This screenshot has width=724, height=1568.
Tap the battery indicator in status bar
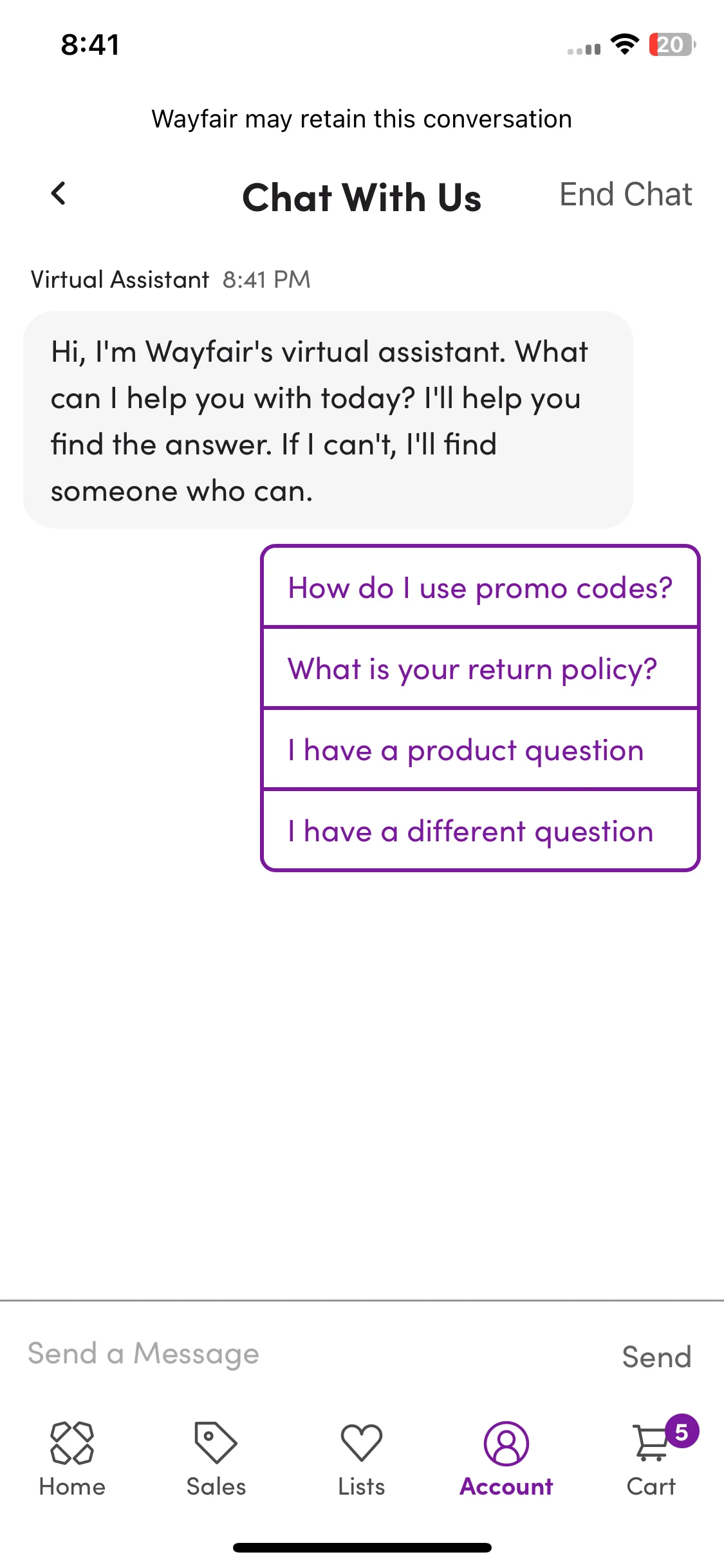[x=673, y=45]
